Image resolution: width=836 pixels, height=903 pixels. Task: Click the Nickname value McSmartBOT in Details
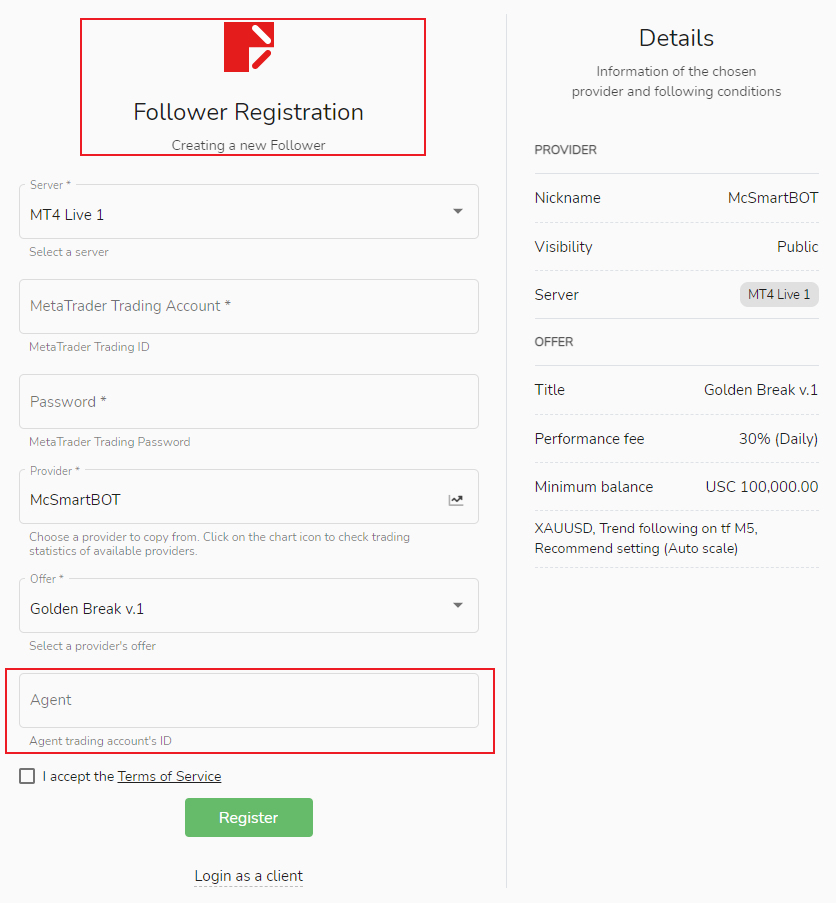(x=773, y=198)
